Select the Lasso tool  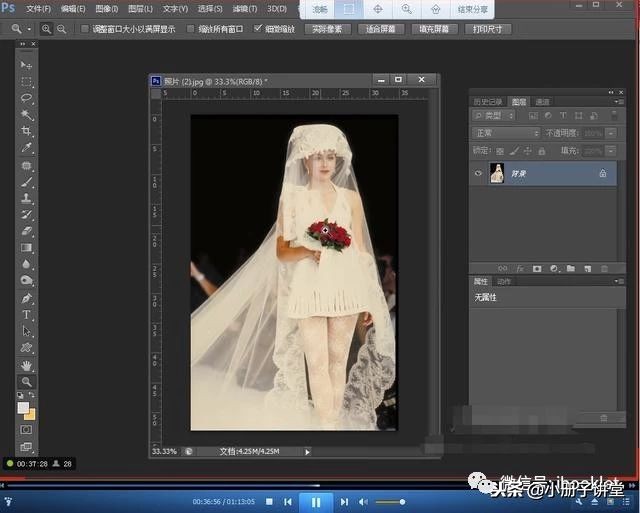click(27, 98)
